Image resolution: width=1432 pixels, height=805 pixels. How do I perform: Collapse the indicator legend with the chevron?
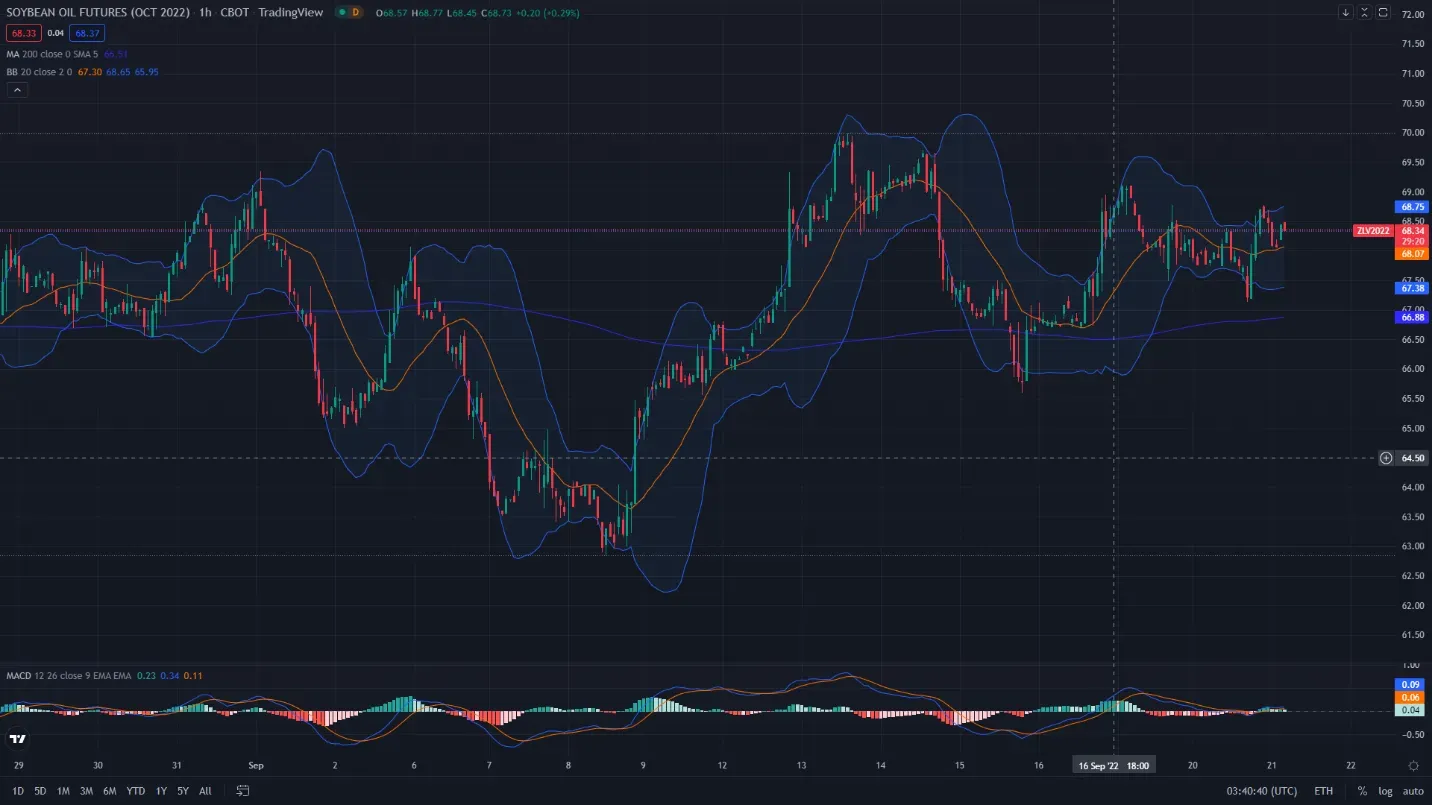pyautogui.click(x=18, y=90)
